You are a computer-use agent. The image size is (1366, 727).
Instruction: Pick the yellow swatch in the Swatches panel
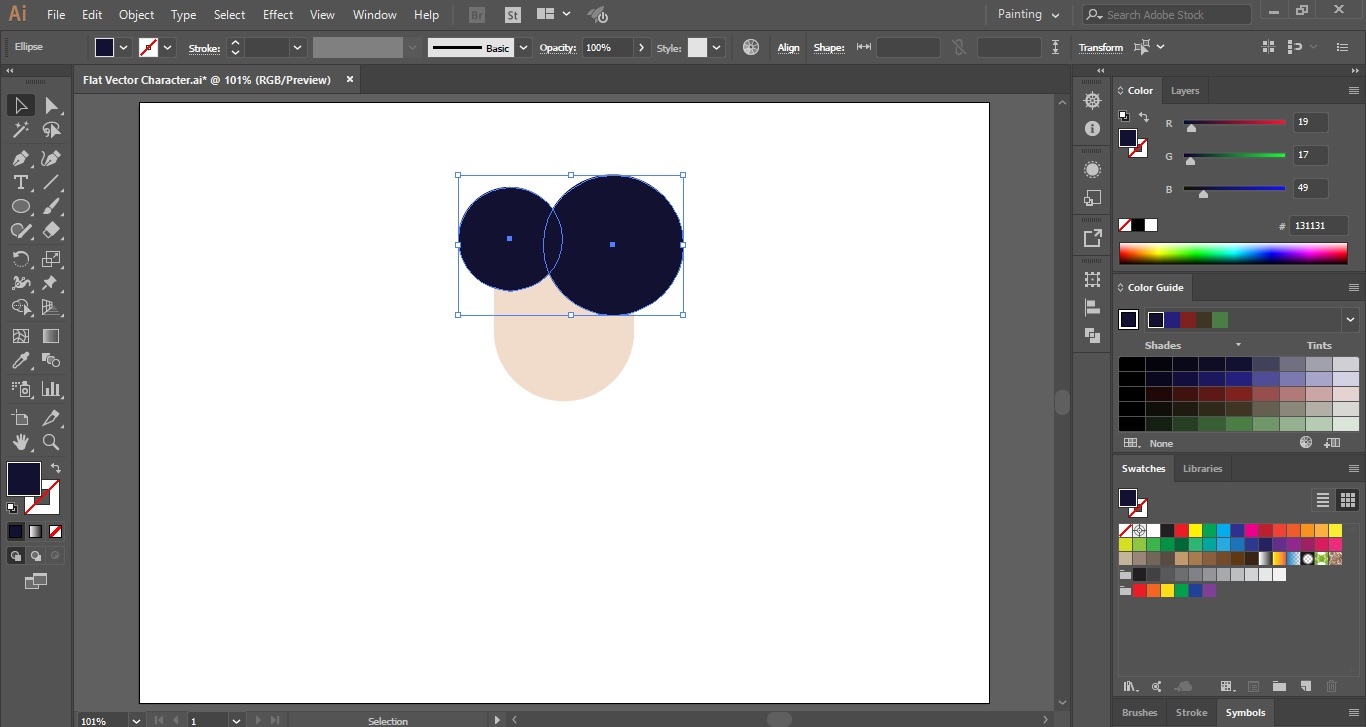point(1196,530)
